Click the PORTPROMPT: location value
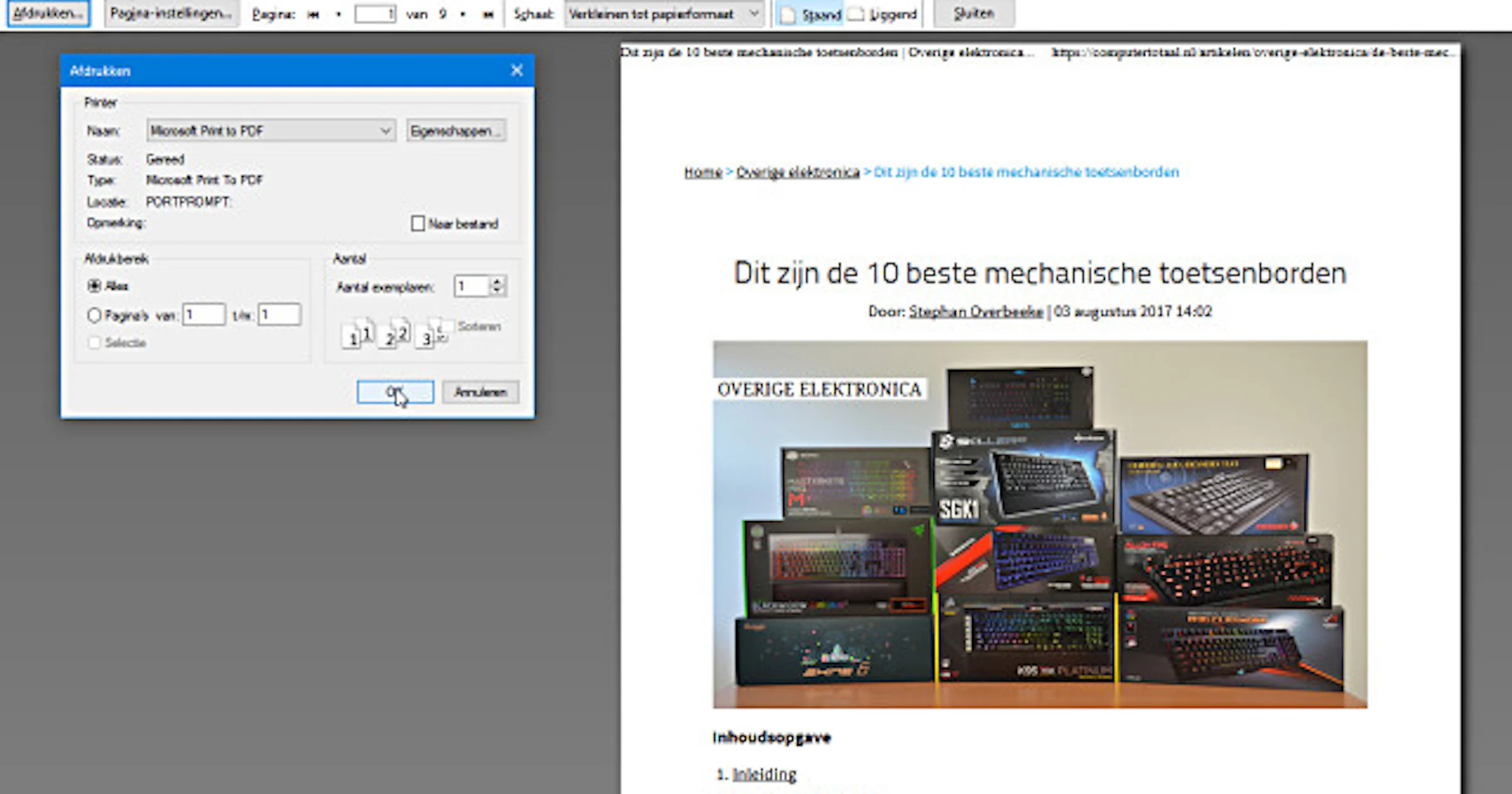The width and height of the screenshot is (1512, 794). point(188,202)
